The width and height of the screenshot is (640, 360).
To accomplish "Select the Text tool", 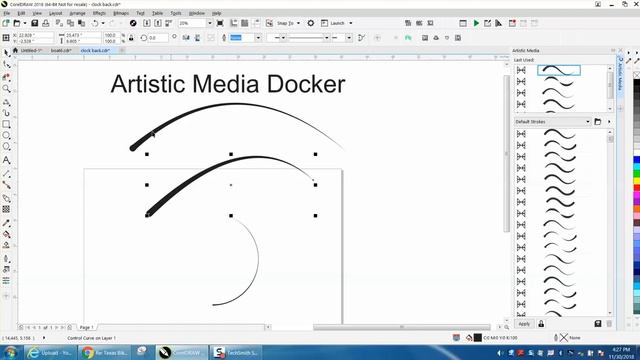I will click(7, 160).
